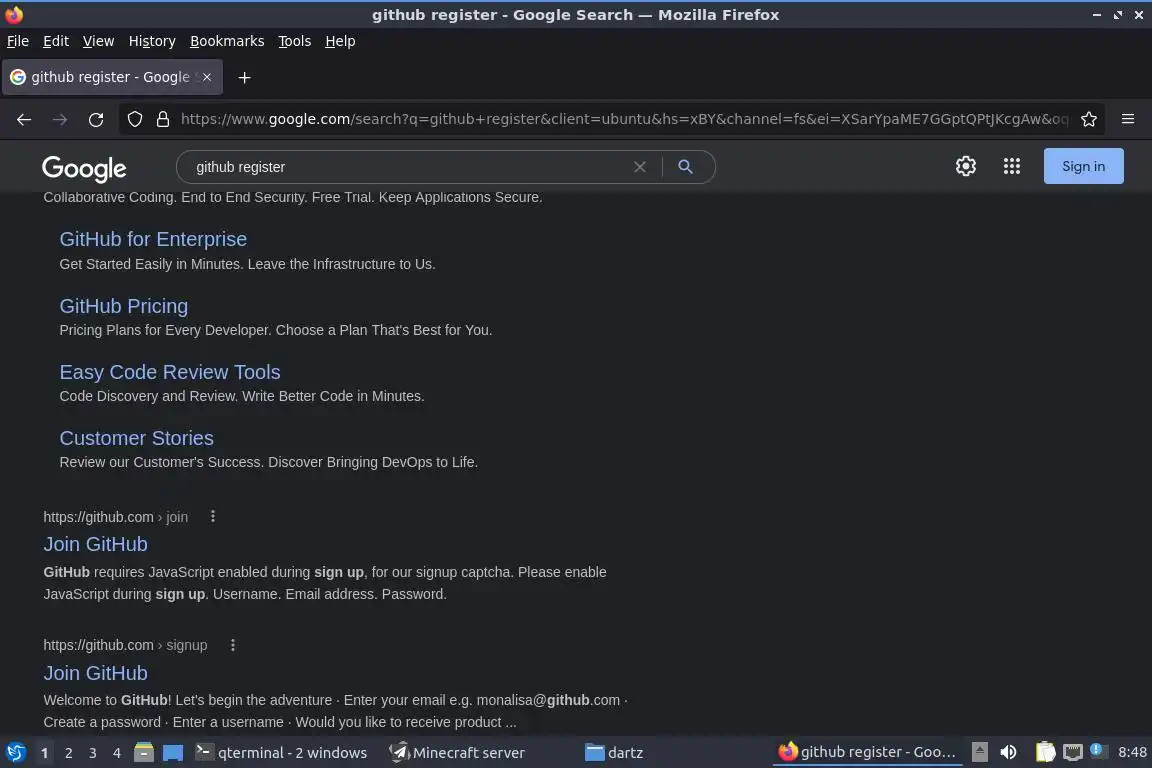Open options menu for github.com signup result
Image resolution: width=1152 pixels, height=768 pixels.
(233, 645)
